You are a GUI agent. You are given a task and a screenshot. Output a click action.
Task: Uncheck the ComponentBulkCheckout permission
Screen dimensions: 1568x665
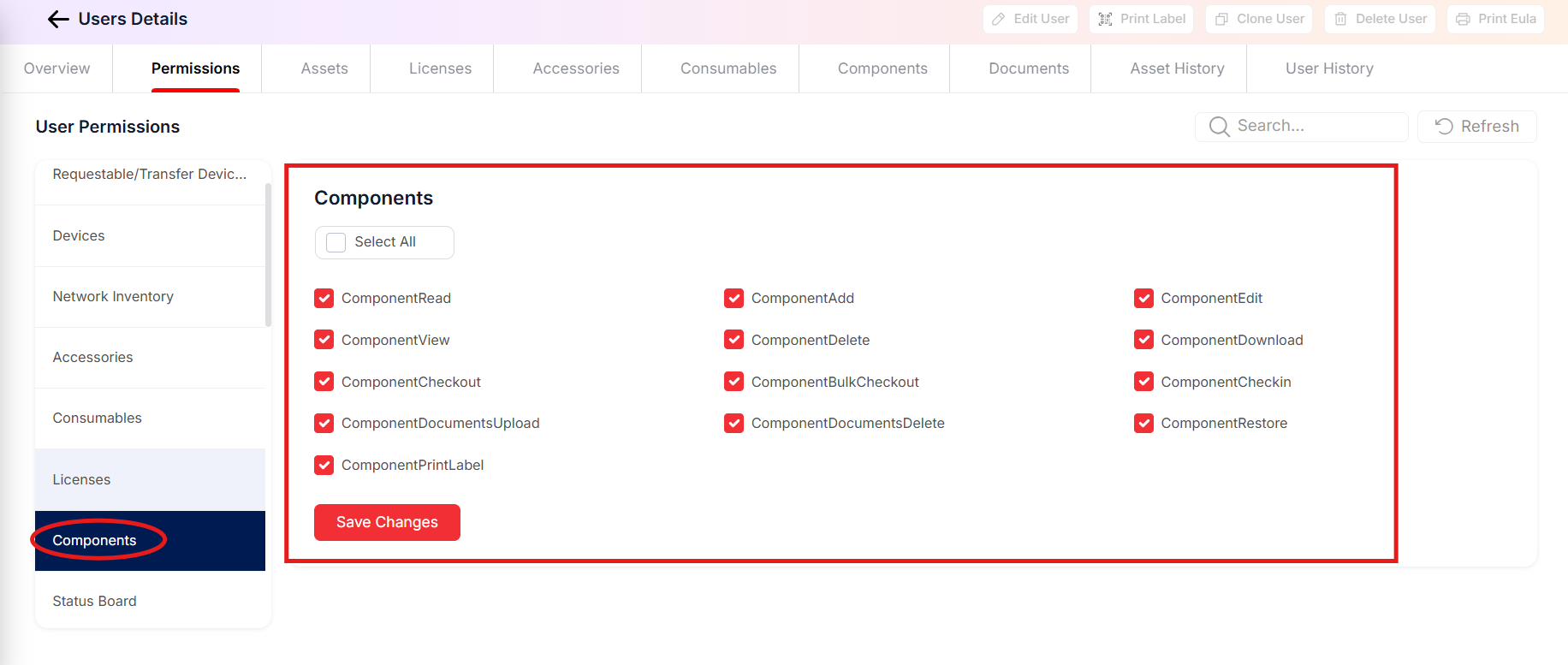click(734, 382)
